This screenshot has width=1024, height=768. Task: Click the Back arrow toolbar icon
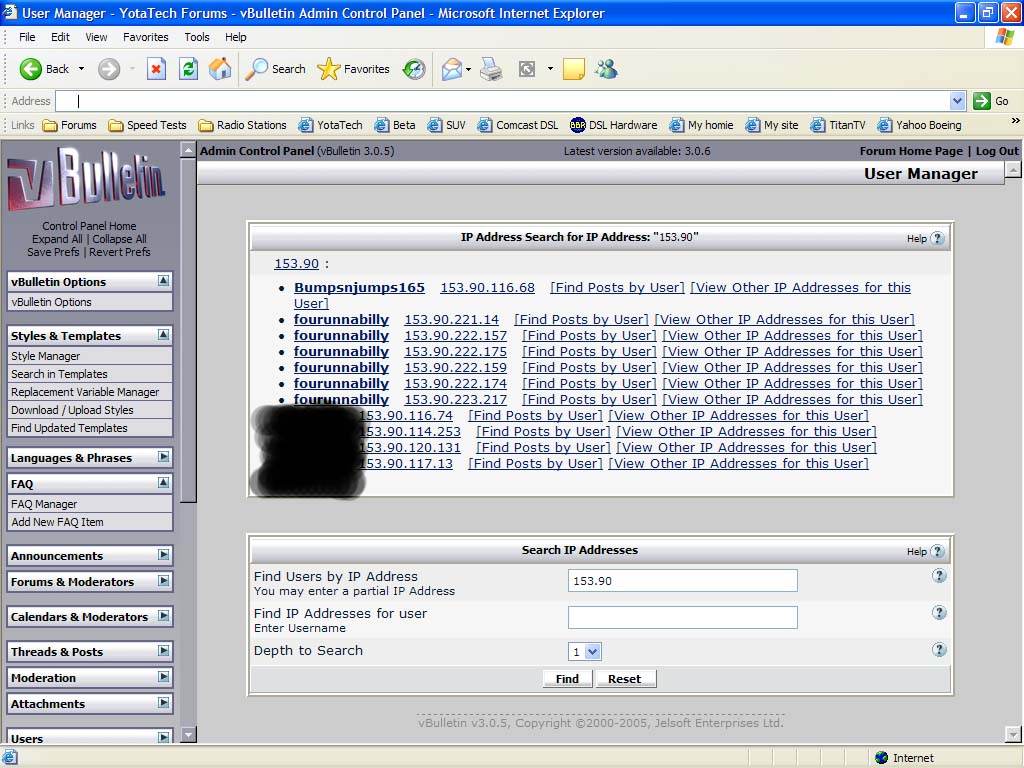pyautogui.click(x=30, y=69)
